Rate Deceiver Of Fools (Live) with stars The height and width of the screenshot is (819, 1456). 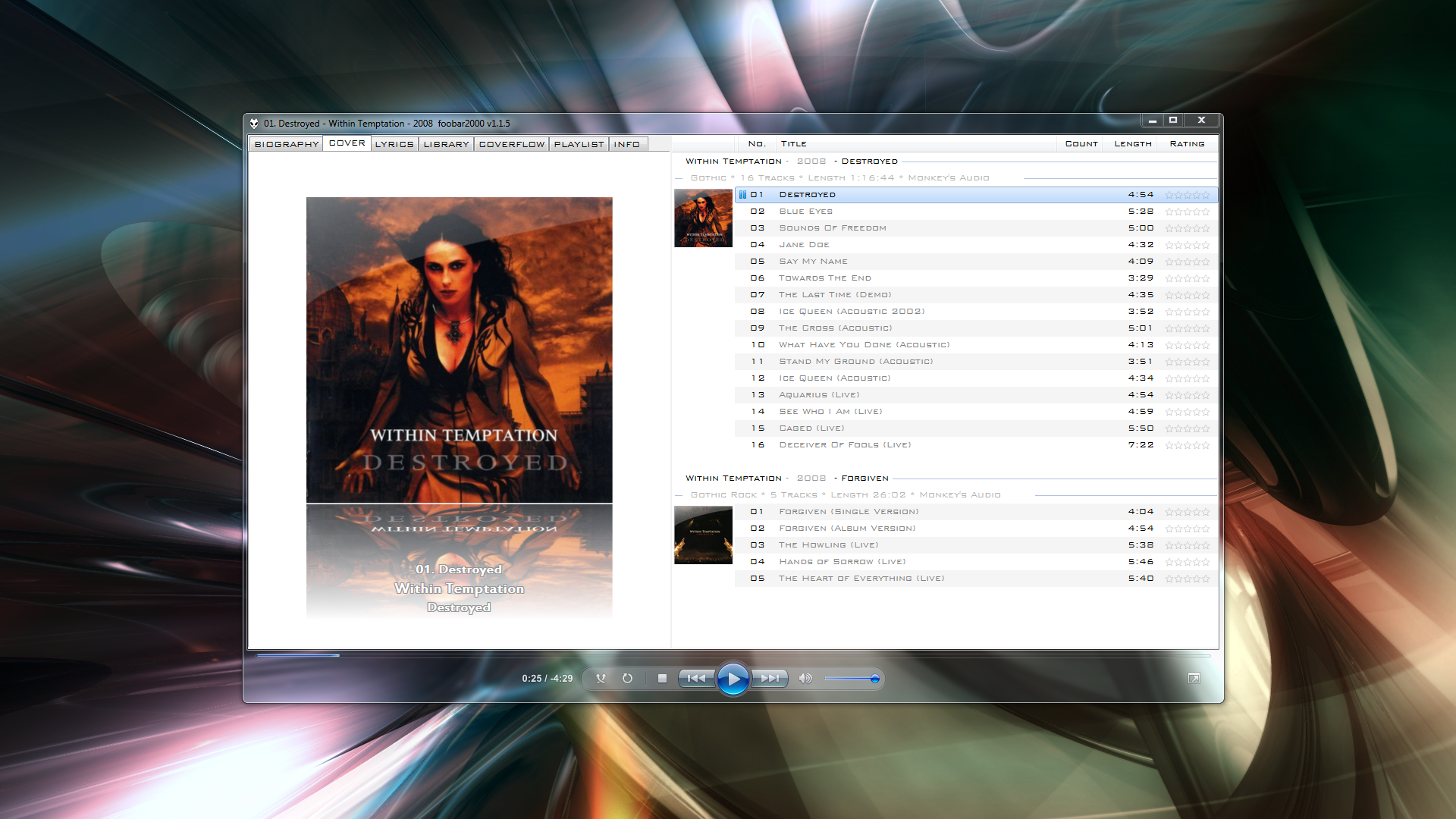coord(1188,445)
